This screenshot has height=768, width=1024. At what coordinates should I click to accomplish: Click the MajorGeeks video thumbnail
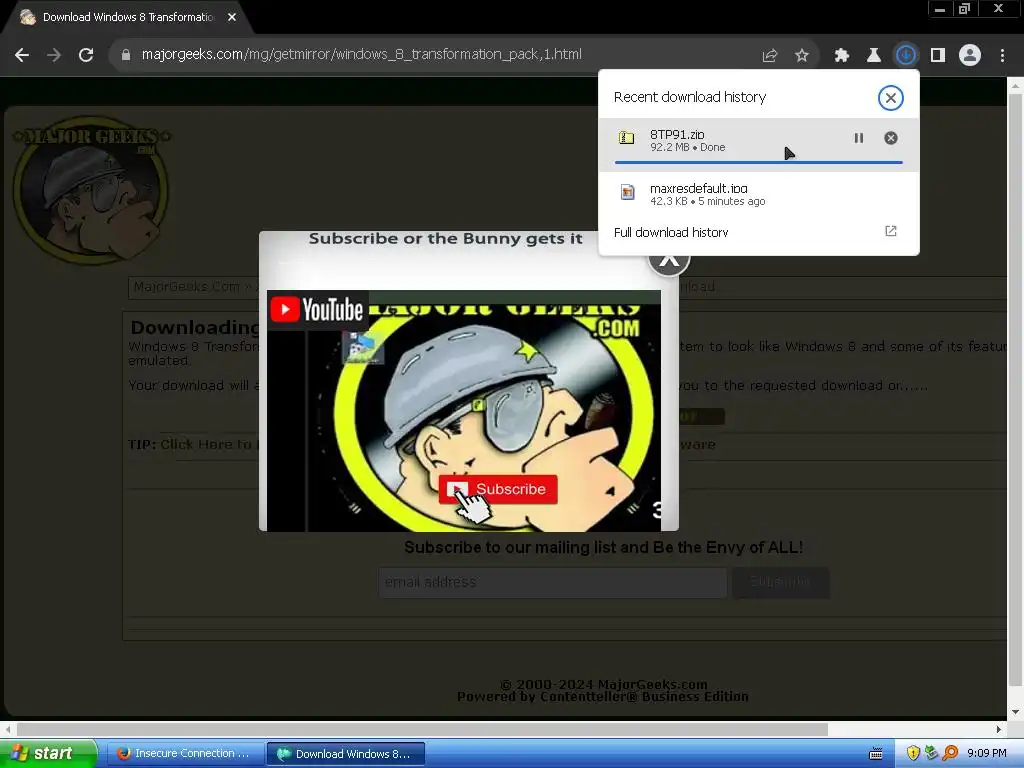point(464,411)
